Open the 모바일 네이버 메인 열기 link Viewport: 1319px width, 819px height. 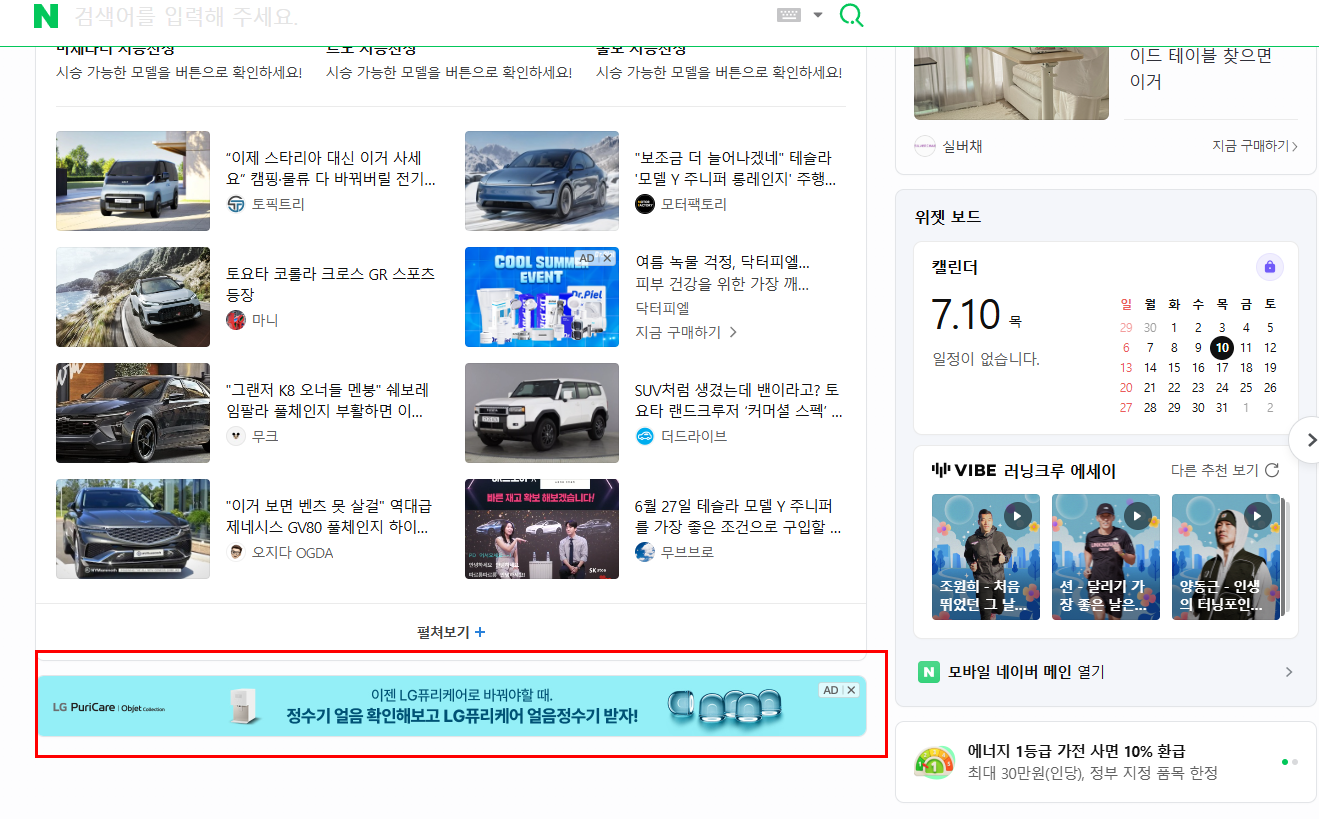pyautogui.click(x=1026, y=672)
